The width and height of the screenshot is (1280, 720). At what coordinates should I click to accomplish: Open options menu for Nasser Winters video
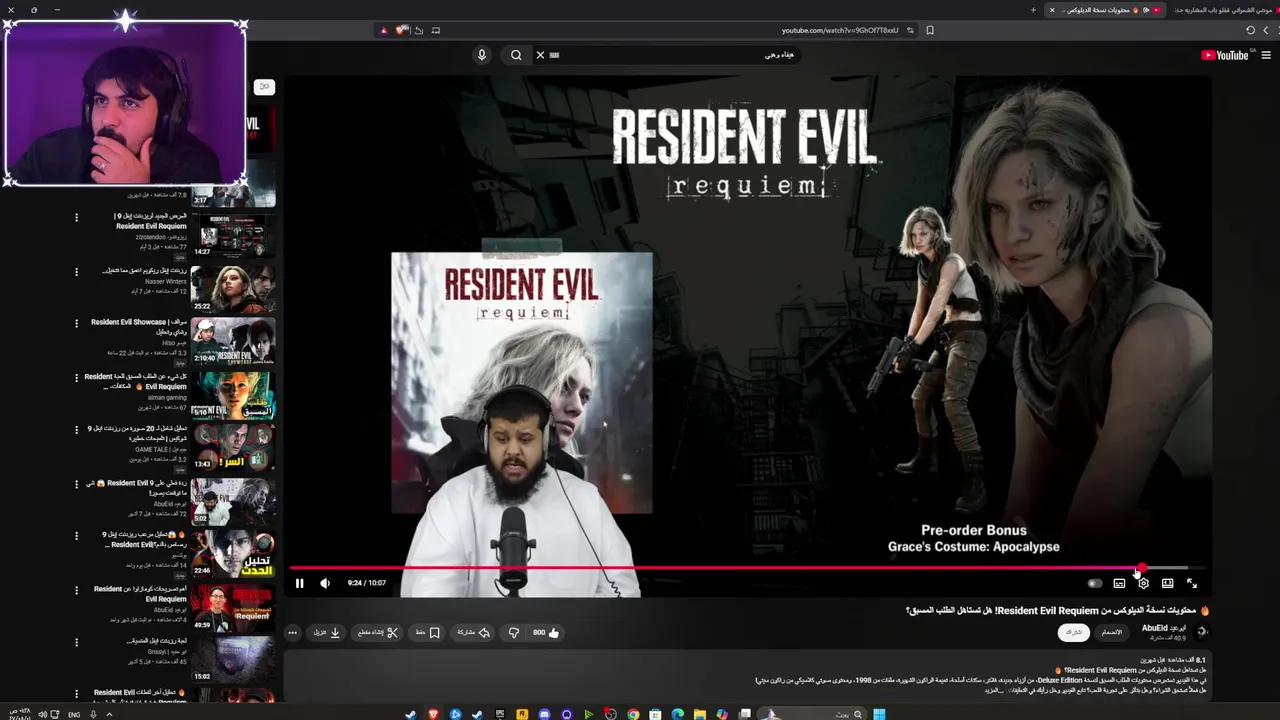76,271
